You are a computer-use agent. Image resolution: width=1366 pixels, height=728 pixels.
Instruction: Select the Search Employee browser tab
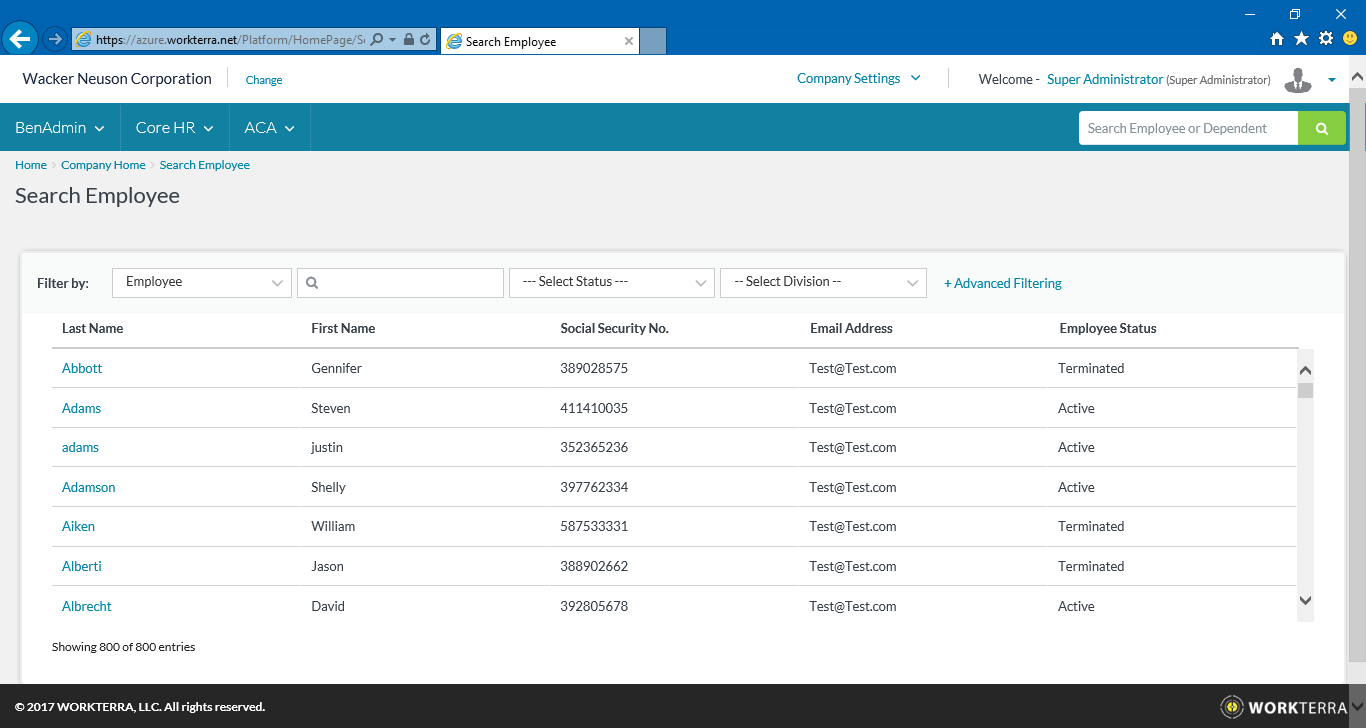[540, 41]
